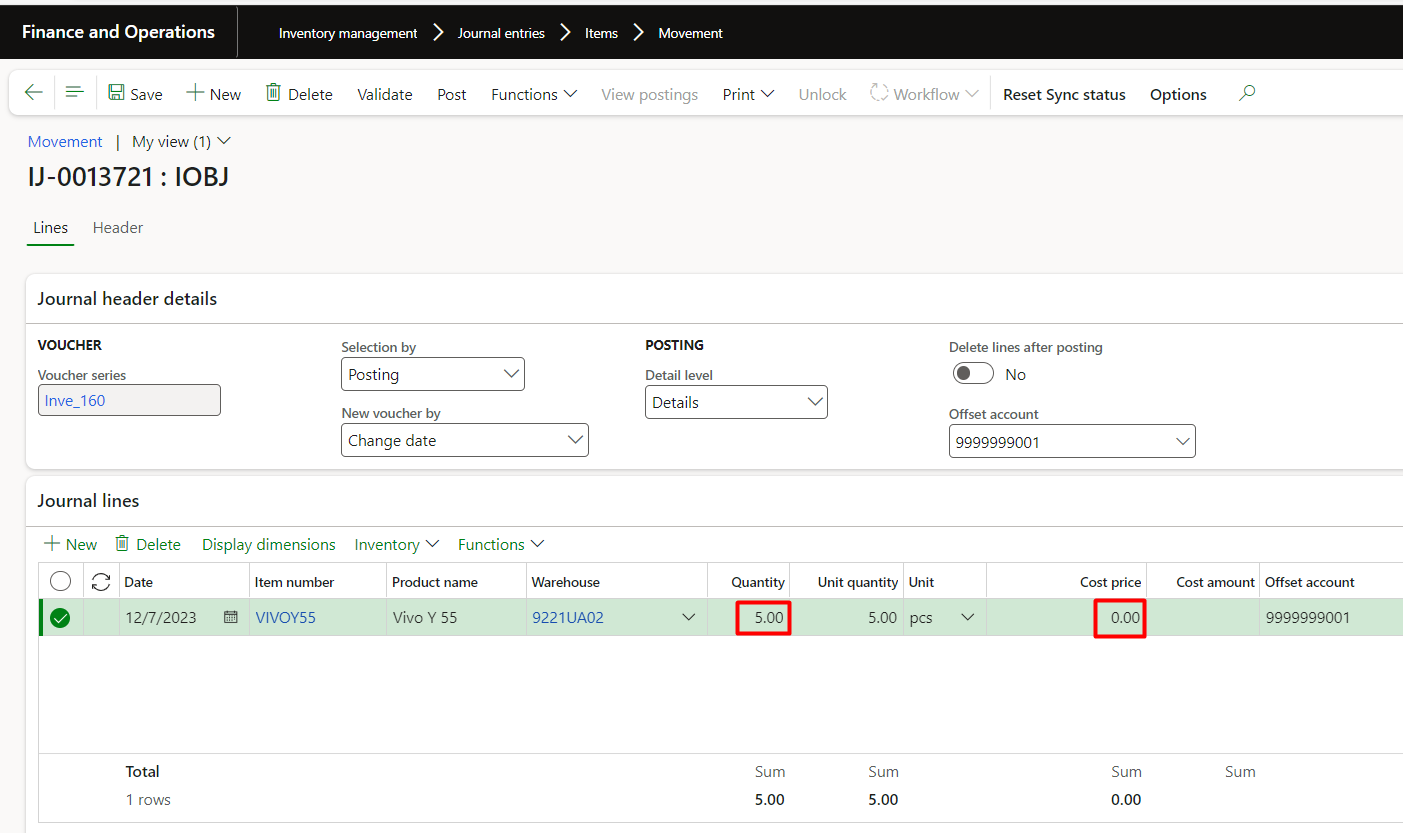Click the trash icon in Journal lines

tap(122, 543)
